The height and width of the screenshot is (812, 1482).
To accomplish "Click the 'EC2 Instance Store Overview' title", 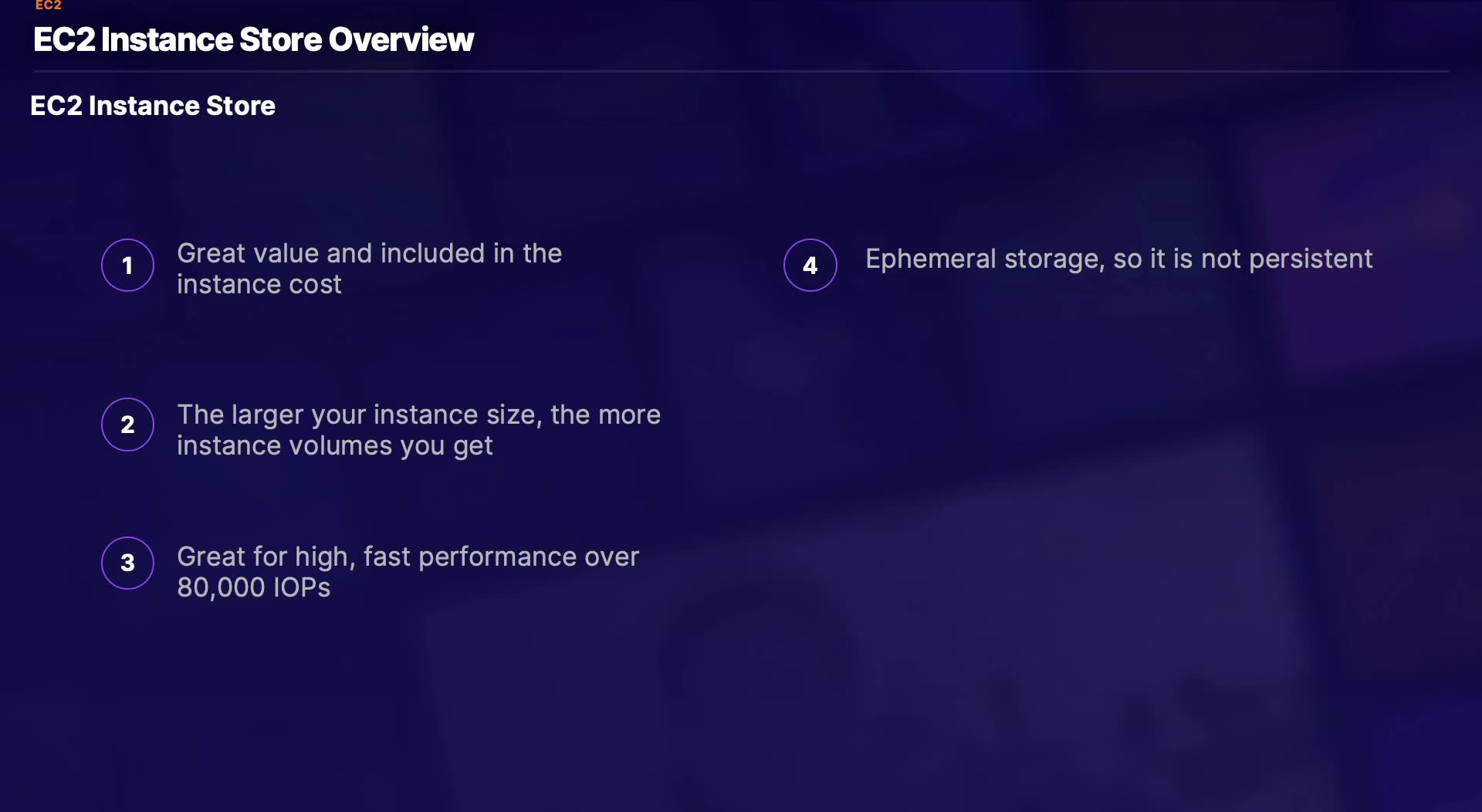I will (253, 39).
